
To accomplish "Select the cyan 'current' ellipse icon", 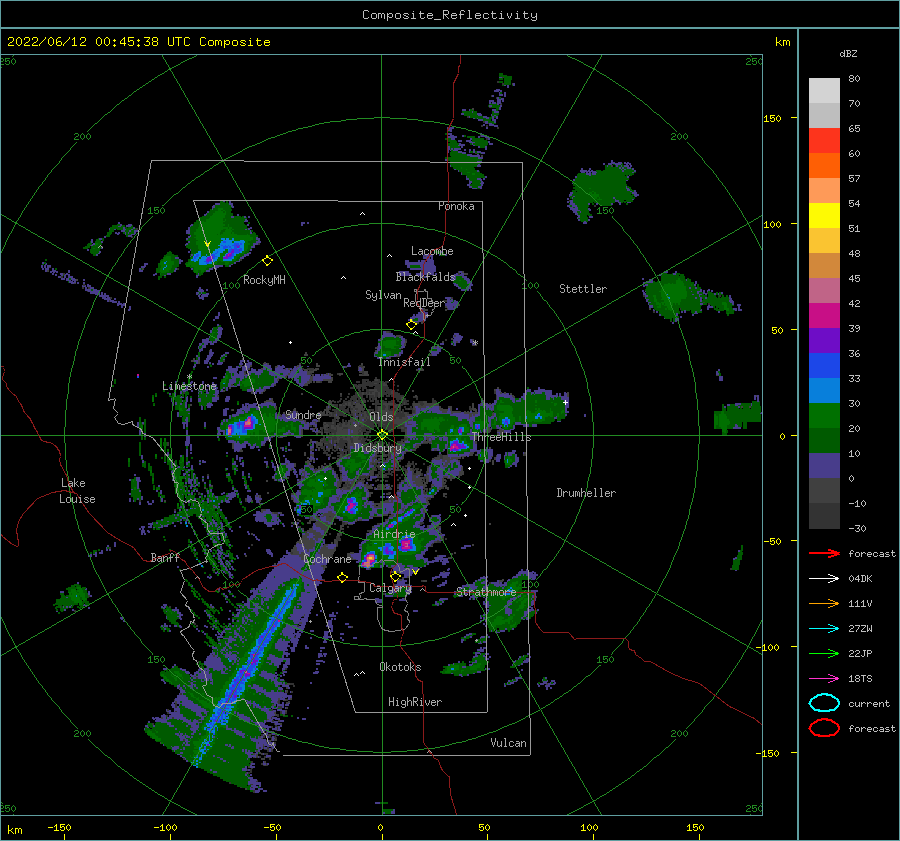I will 824,703.
